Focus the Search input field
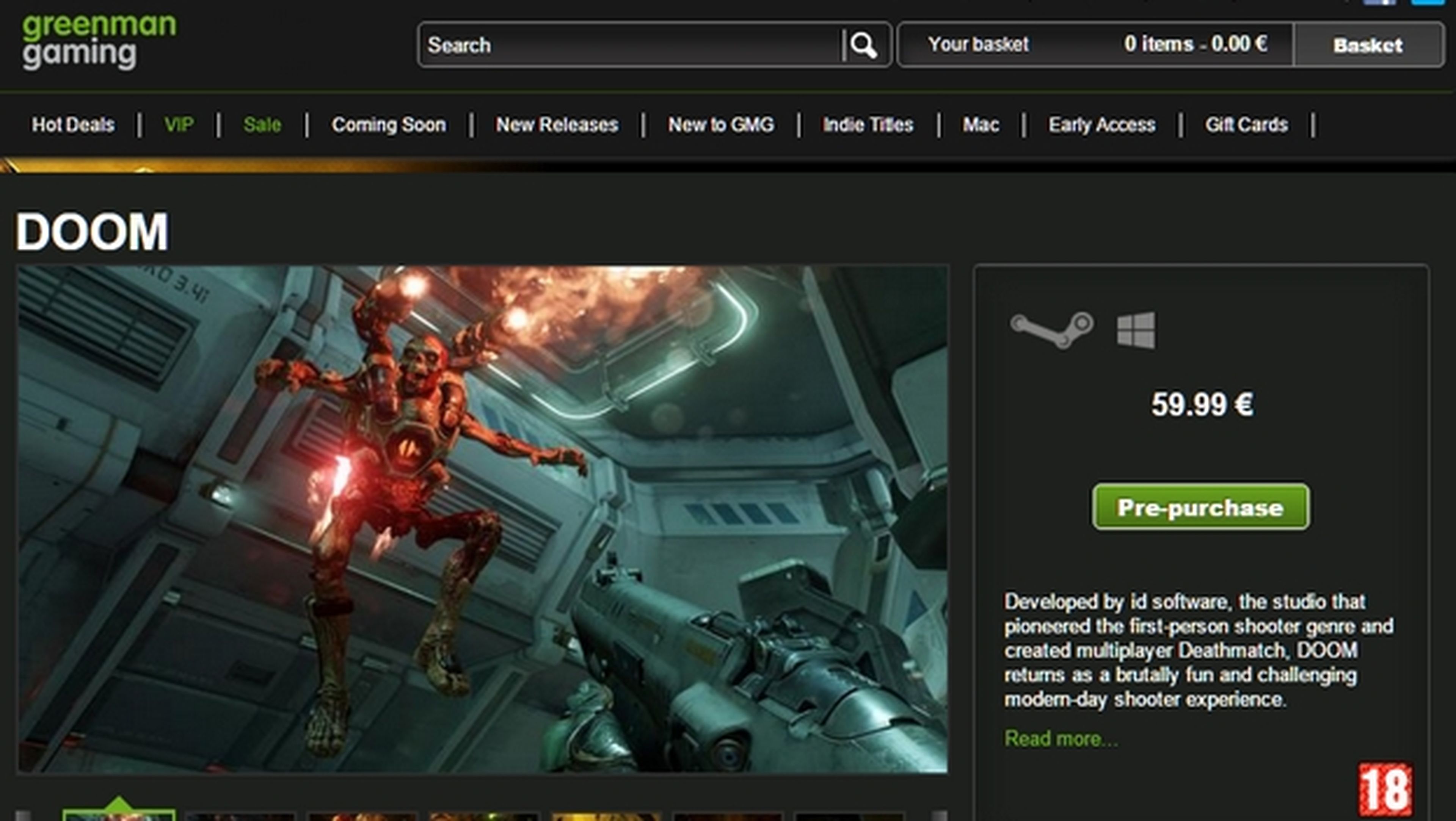Image resolution: width=1456 pixels, height=821 pixels. [x=631, y=45]
